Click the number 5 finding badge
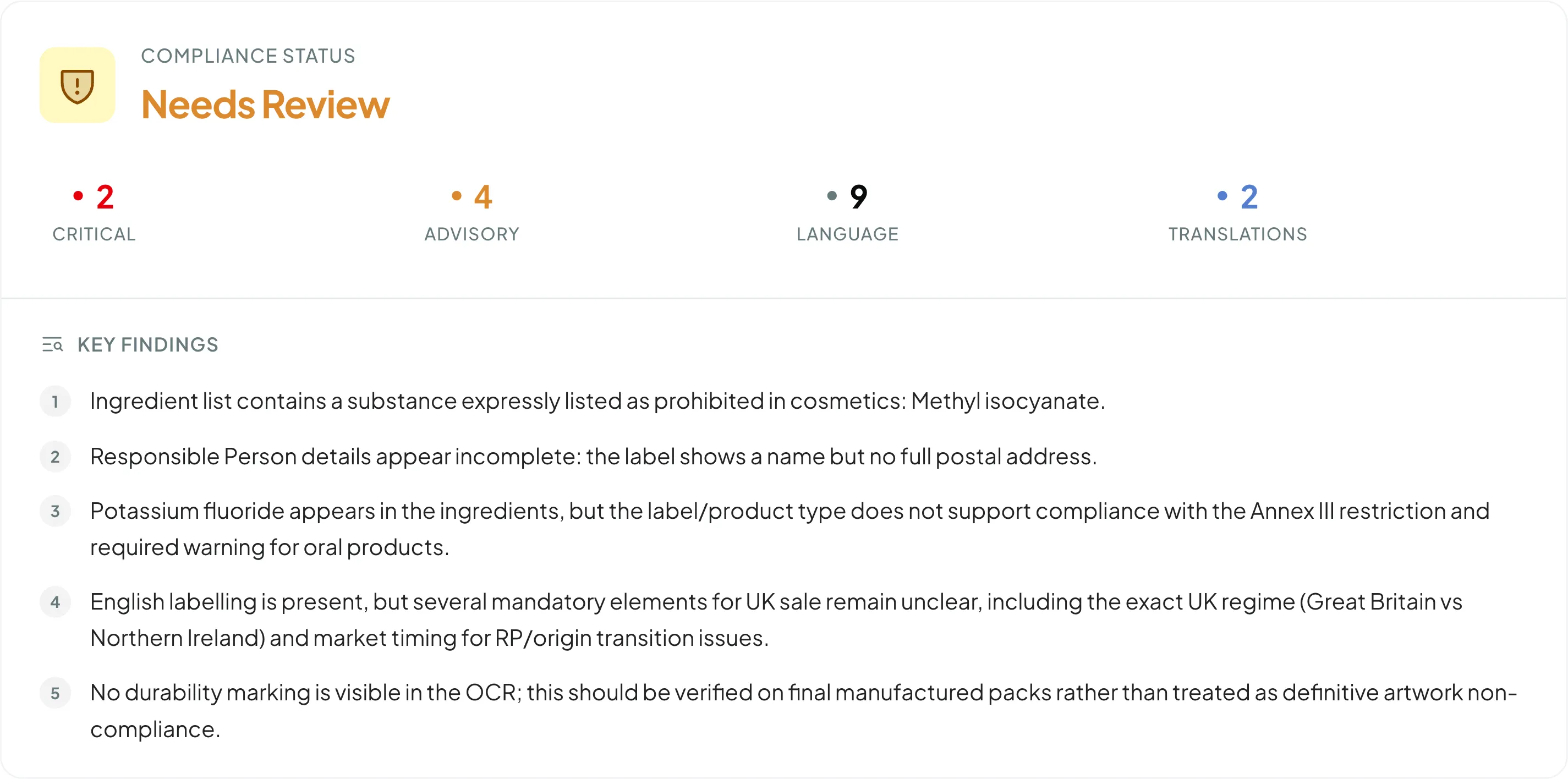Image resolution: width=1568 pixels, height=779 pixels. (56, 693)
